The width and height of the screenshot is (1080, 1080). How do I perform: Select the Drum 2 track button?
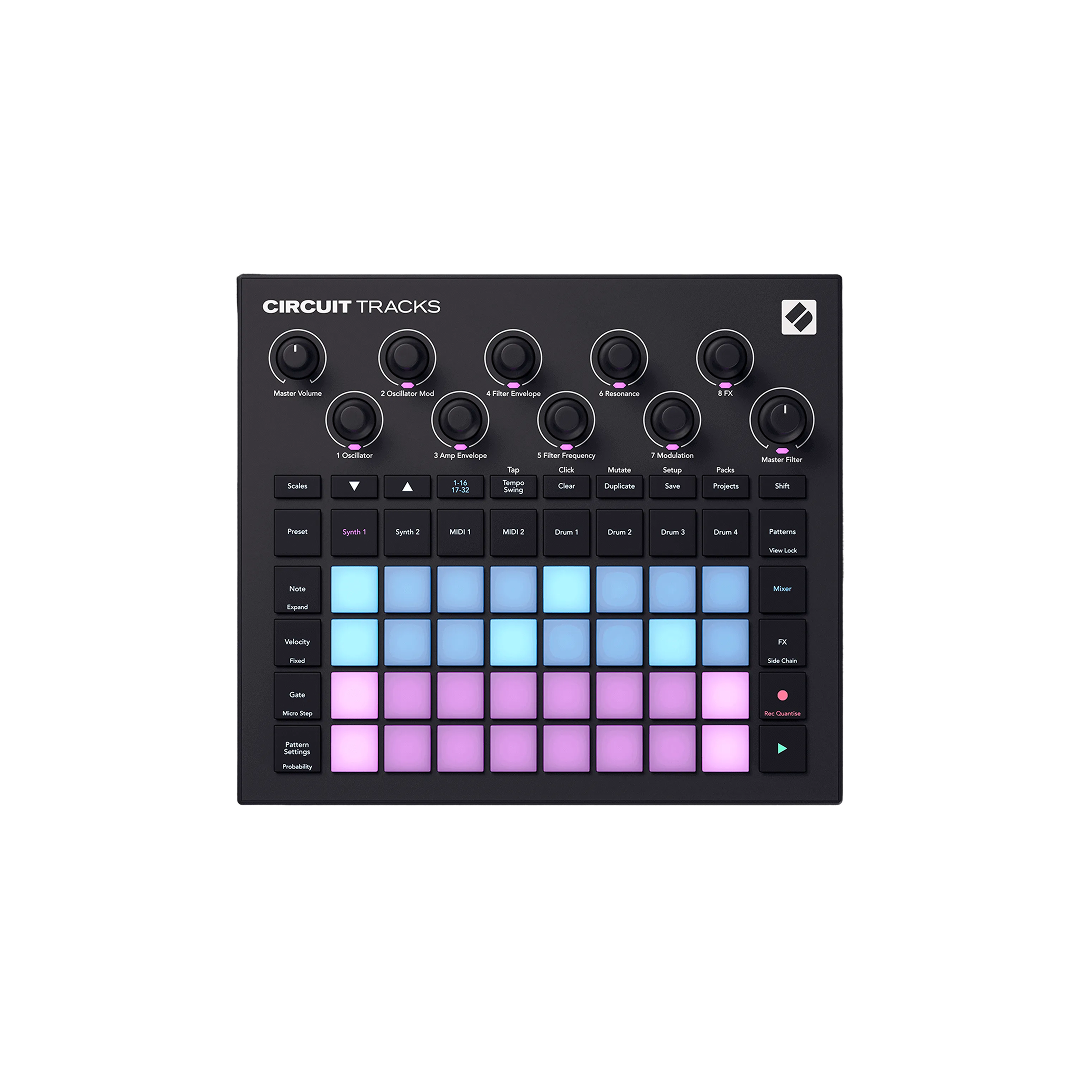[x=619, y=531]
